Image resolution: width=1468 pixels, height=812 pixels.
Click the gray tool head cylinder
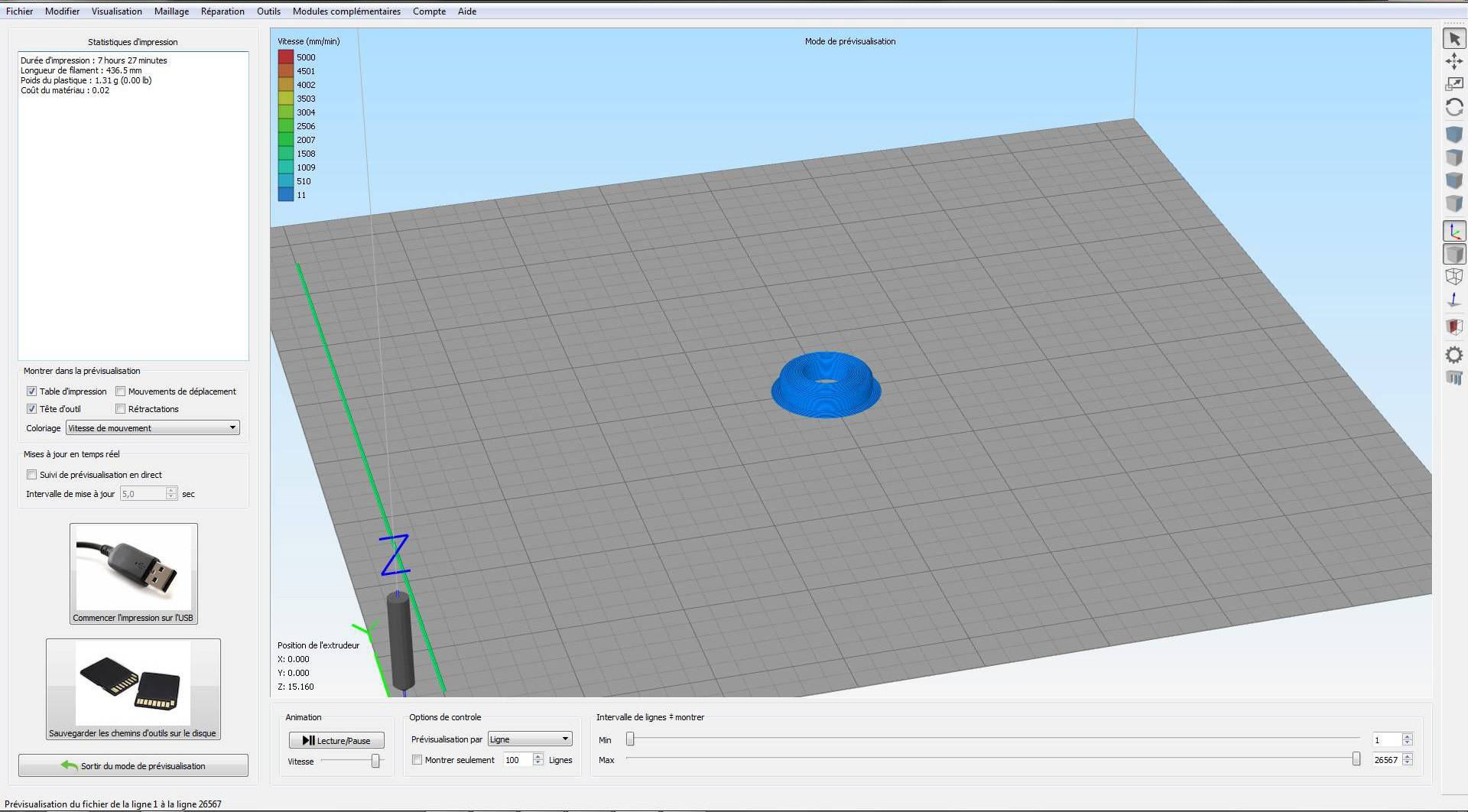[x=400, y=641]
